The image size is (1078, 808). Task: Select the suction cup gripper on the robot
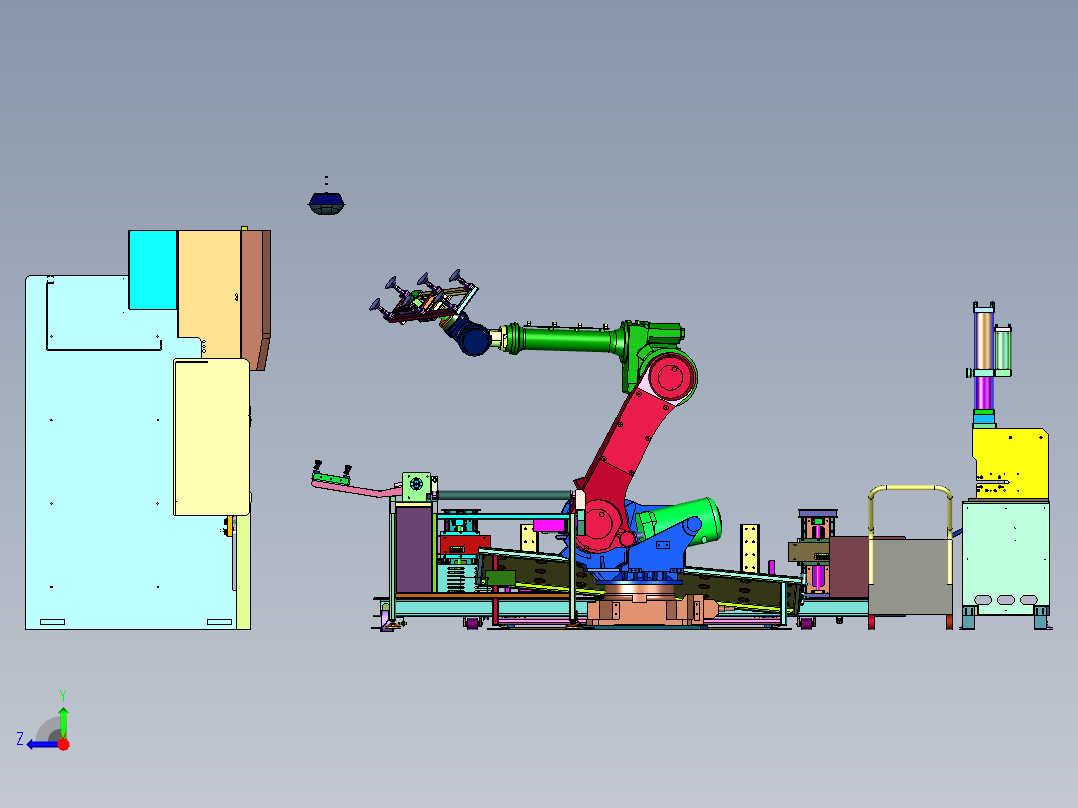pos(423,299)
